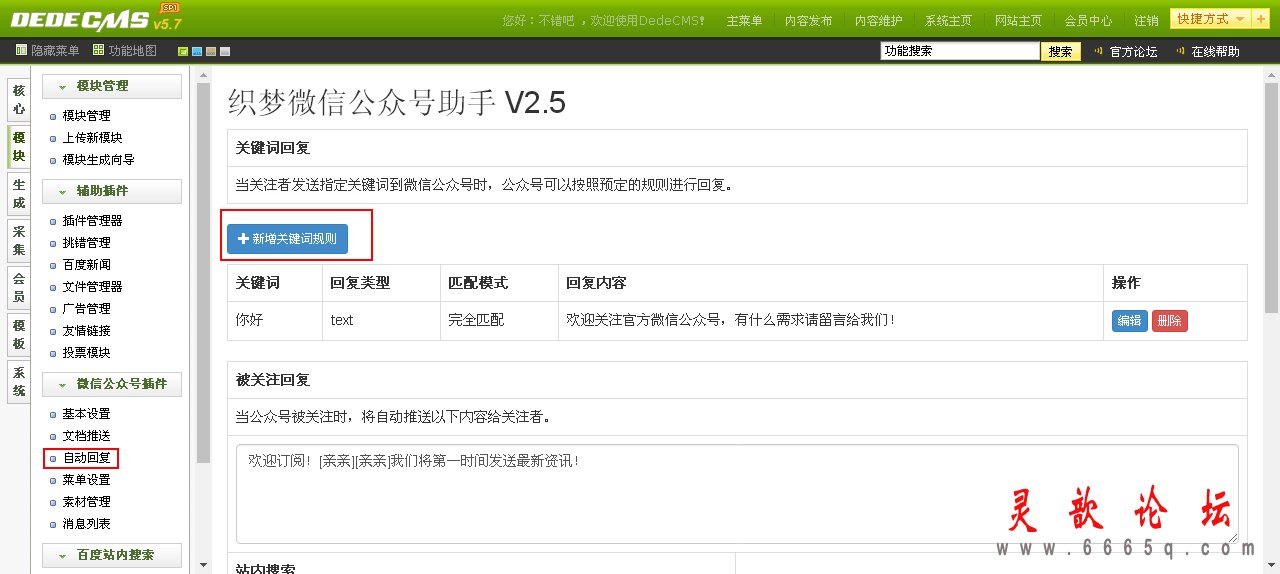Open 会员中心 in top navigation
The width and height of the screenshot is (1280, 574).
(x=1088, y=21)
